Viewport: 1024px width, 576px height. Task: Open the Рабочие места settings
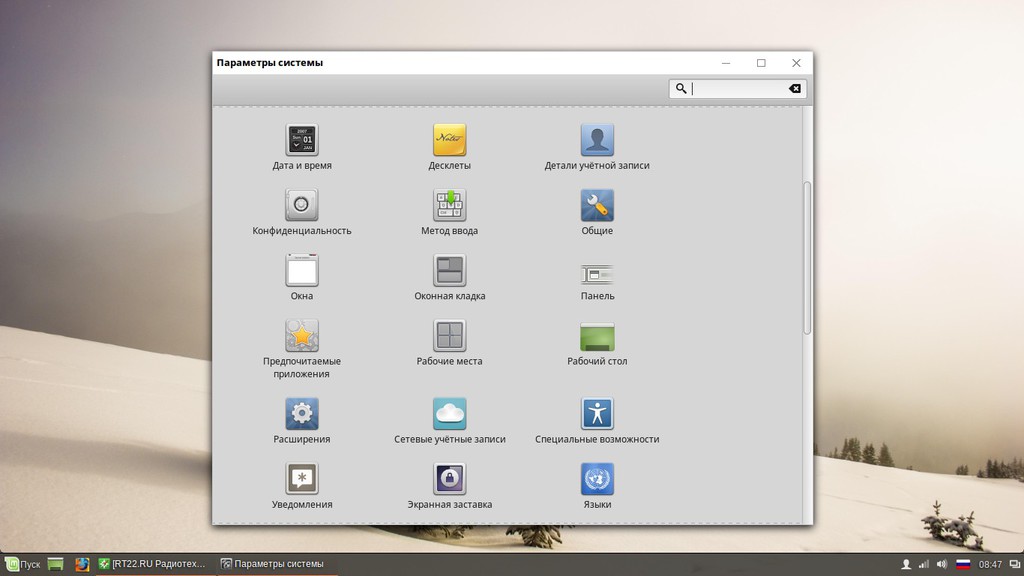point(449,336)
